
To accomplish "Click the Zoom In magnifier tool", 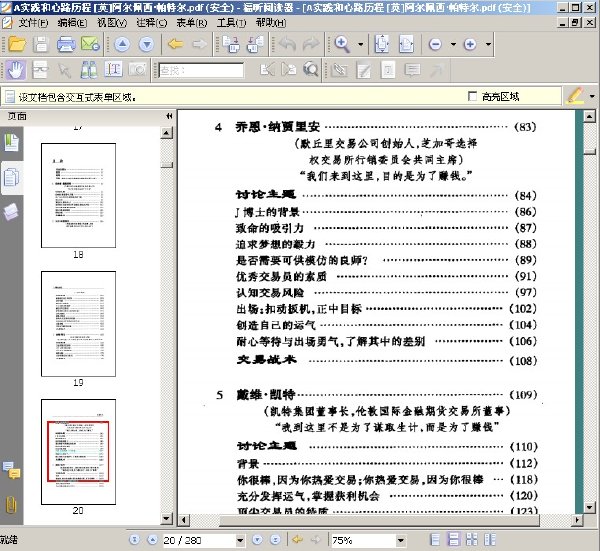I will point(342,44).
